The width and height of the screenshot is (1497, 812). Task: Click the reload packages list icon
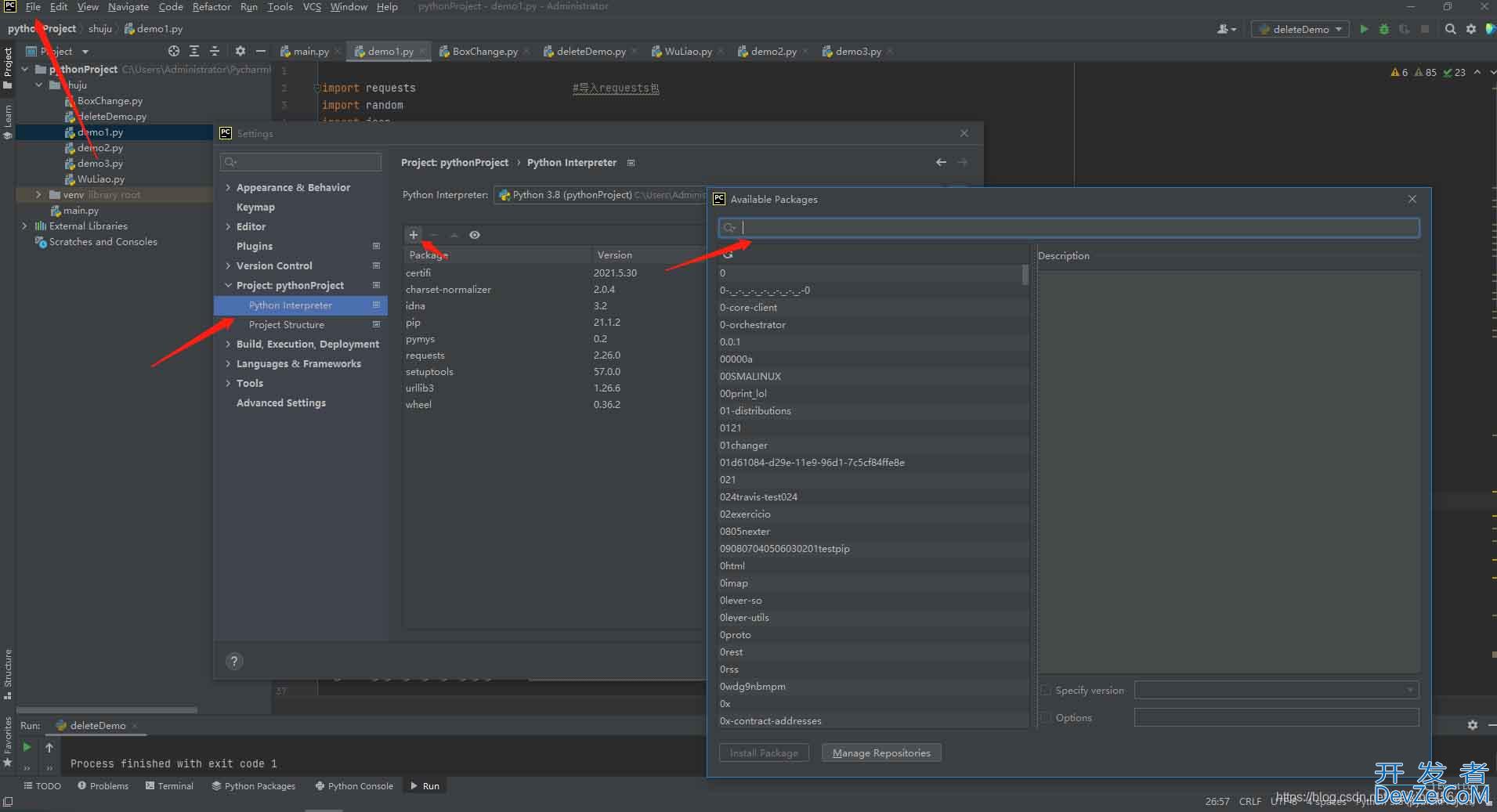(728, 254)
